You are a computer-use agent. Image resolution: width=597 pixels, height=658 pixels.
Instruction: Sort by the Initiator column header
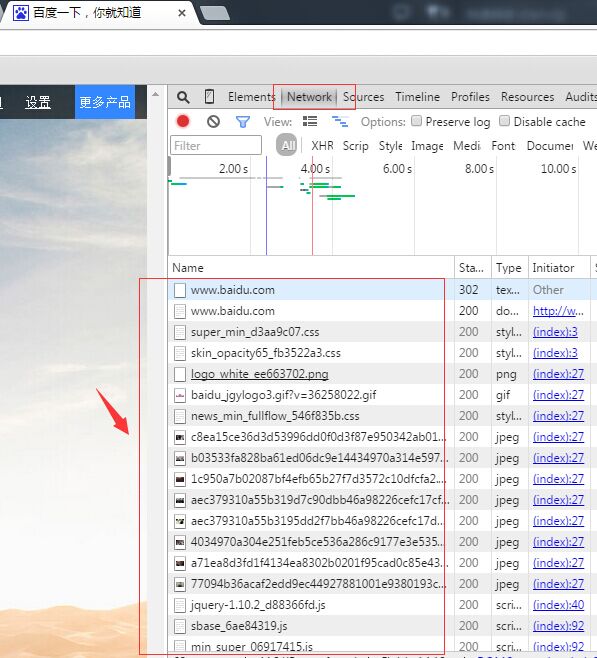(x=559, y=268)
